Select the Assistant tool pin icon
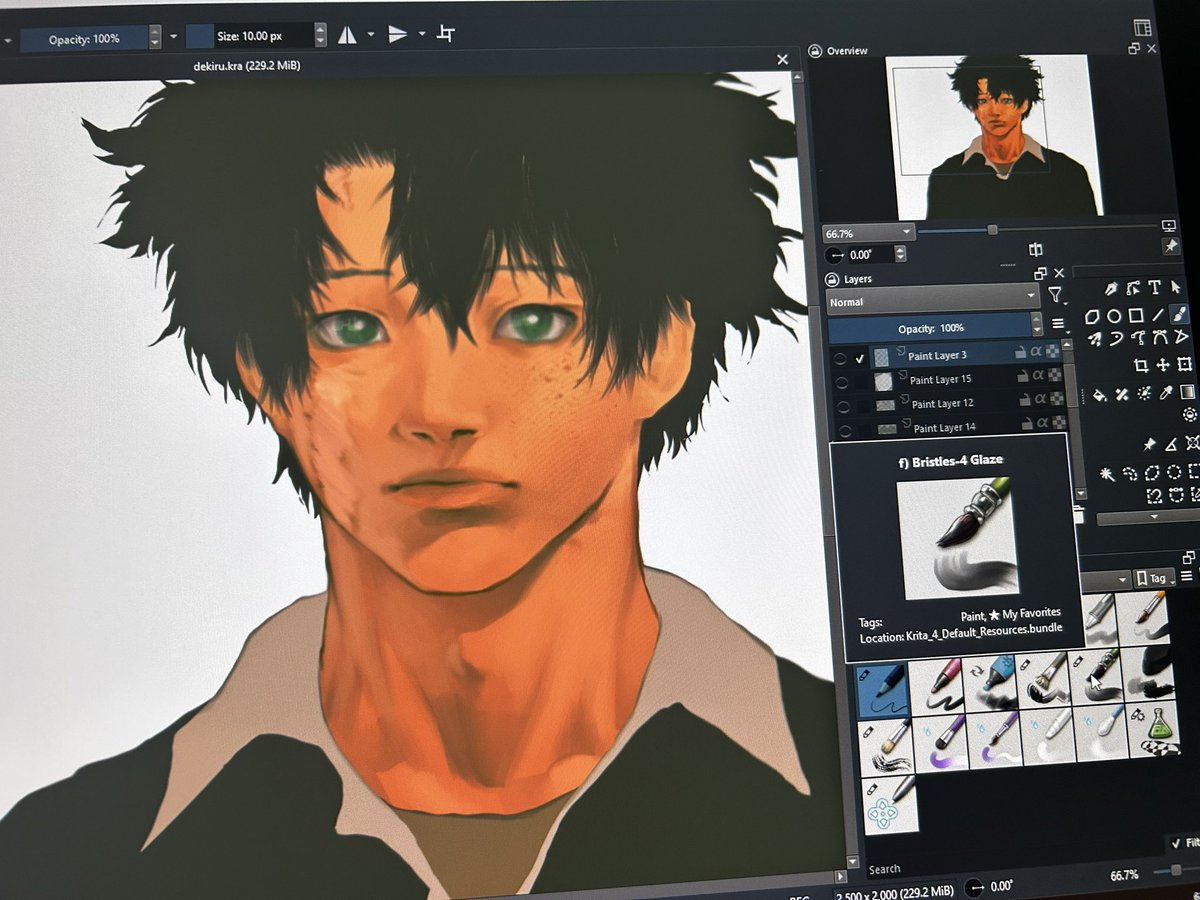Image resolution: width=1200 pixels, height=900 pixels. (x=1149, y=444)
